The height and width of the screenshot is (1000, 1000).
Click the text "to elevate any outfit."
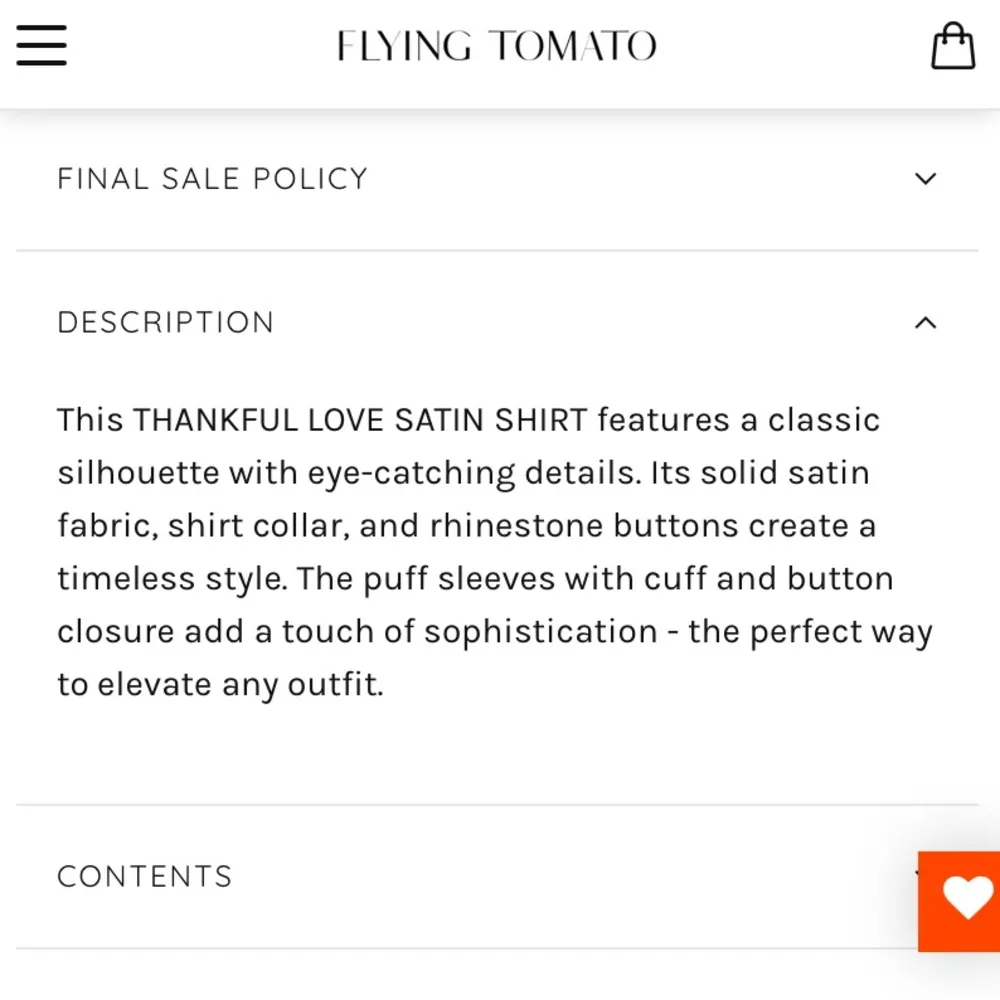tap(220, 685)
